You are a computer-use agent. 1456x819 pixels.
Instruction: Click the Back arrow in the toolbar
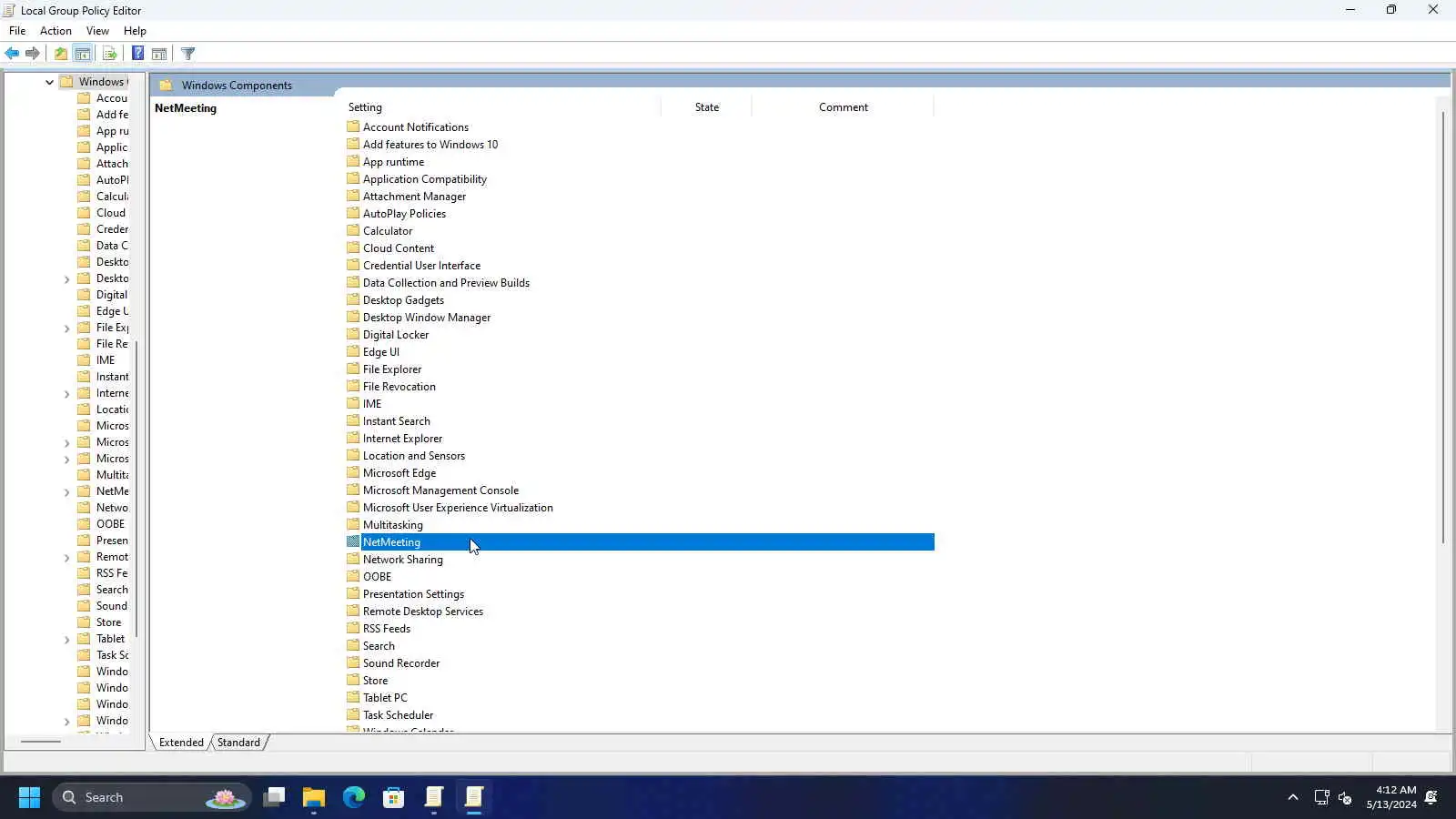point(12,54)
